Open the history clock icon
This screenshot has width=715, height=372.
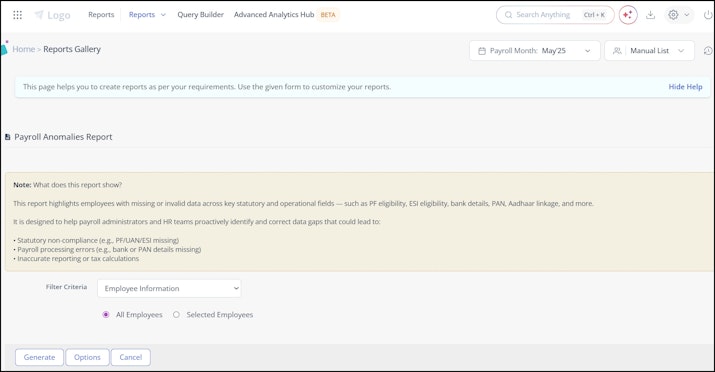[708, 51]
